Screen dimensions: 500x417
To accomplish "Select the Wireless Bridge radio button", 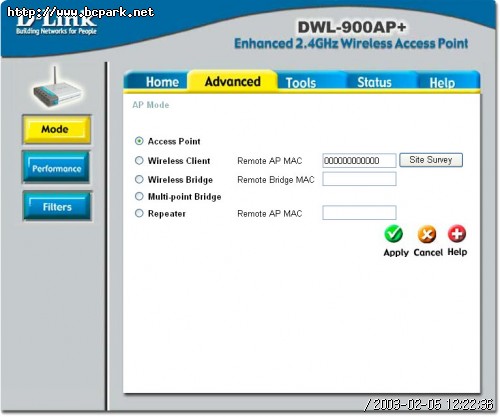I will tap(139, 180).
